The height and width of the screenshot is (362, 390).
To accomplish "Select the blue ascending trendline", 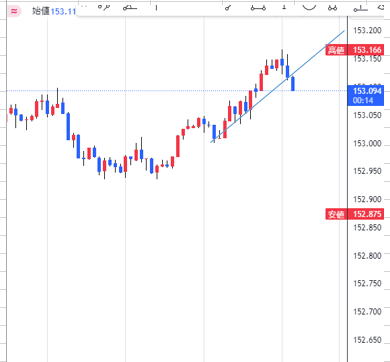I will point(277,87).
